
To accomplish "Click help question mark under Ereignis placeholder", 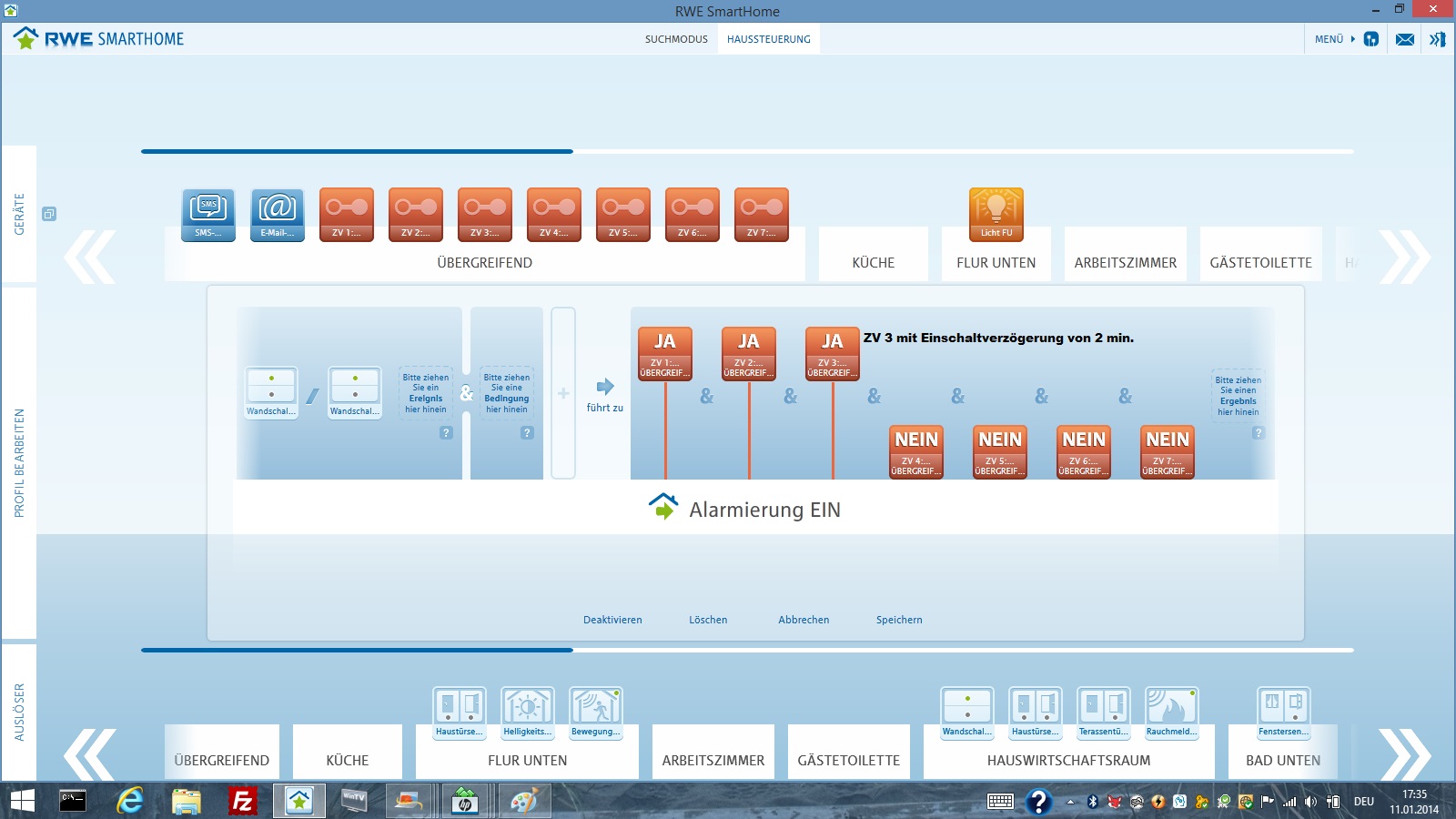I will point(446,433).
